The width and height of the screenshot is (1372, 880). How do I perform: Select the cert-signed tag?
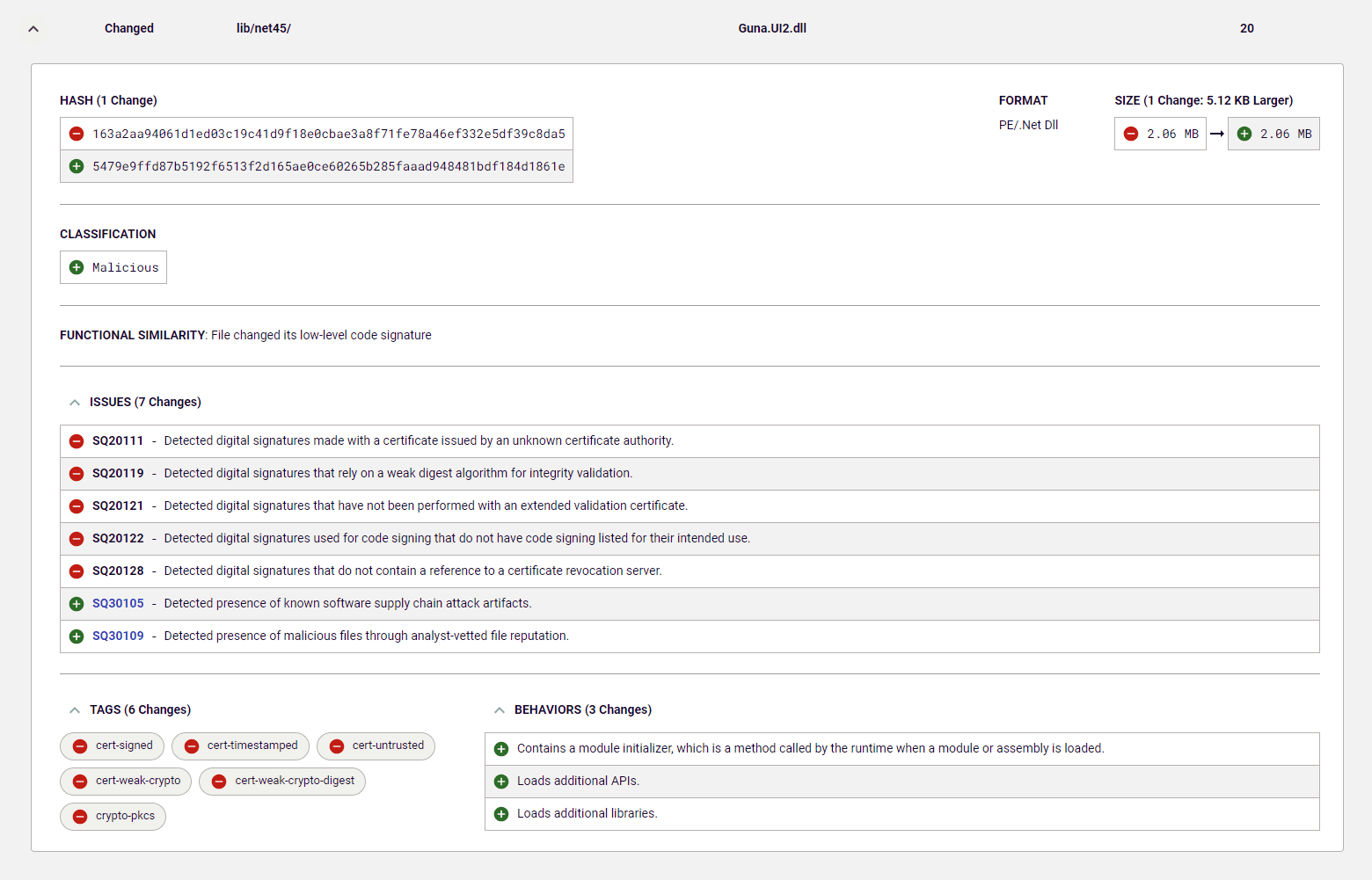113,746
